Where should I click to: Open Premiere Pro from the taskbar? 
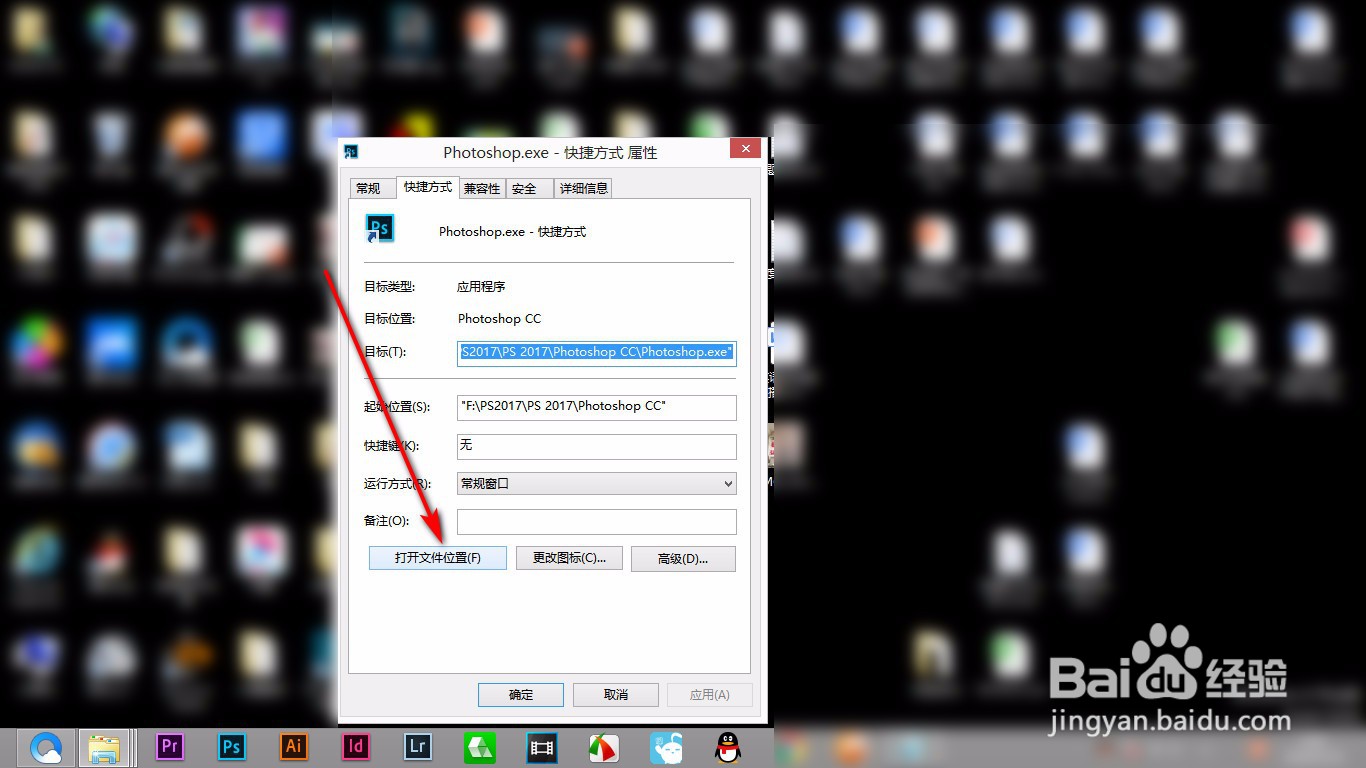point(170,746)
